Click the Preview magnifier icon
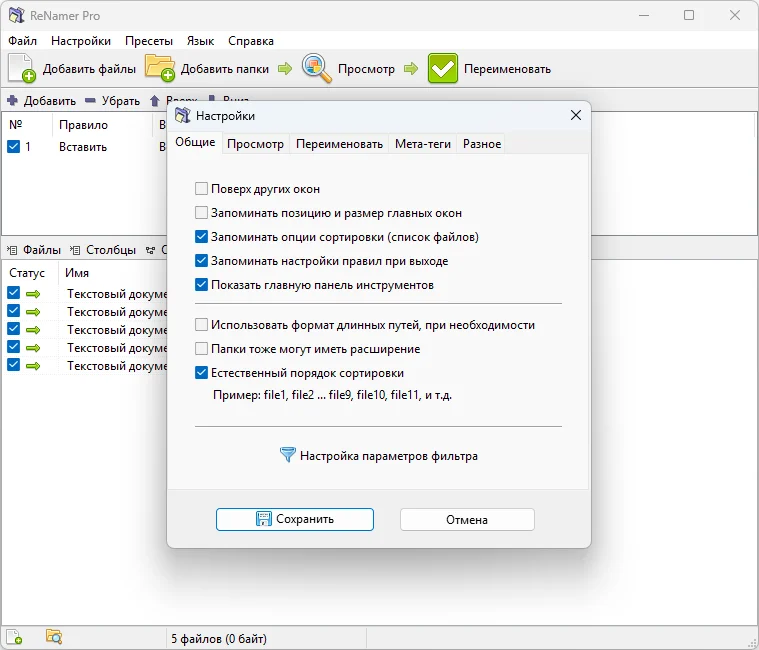The image size is (759, 650). click(317, 68)
